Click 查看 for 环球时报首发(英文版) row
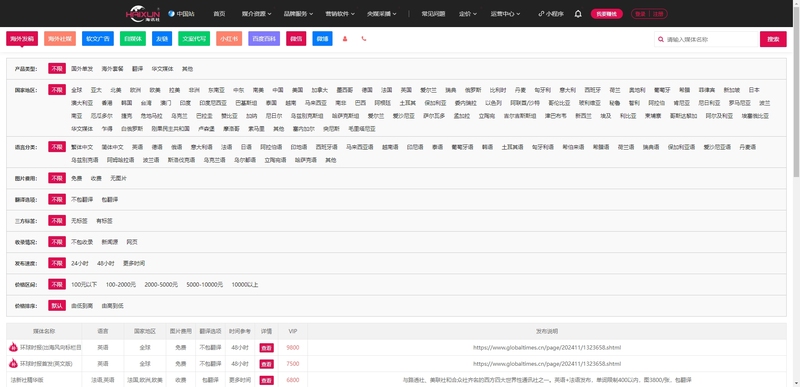The height and width of the screenshot is (387, 800). 266,364
